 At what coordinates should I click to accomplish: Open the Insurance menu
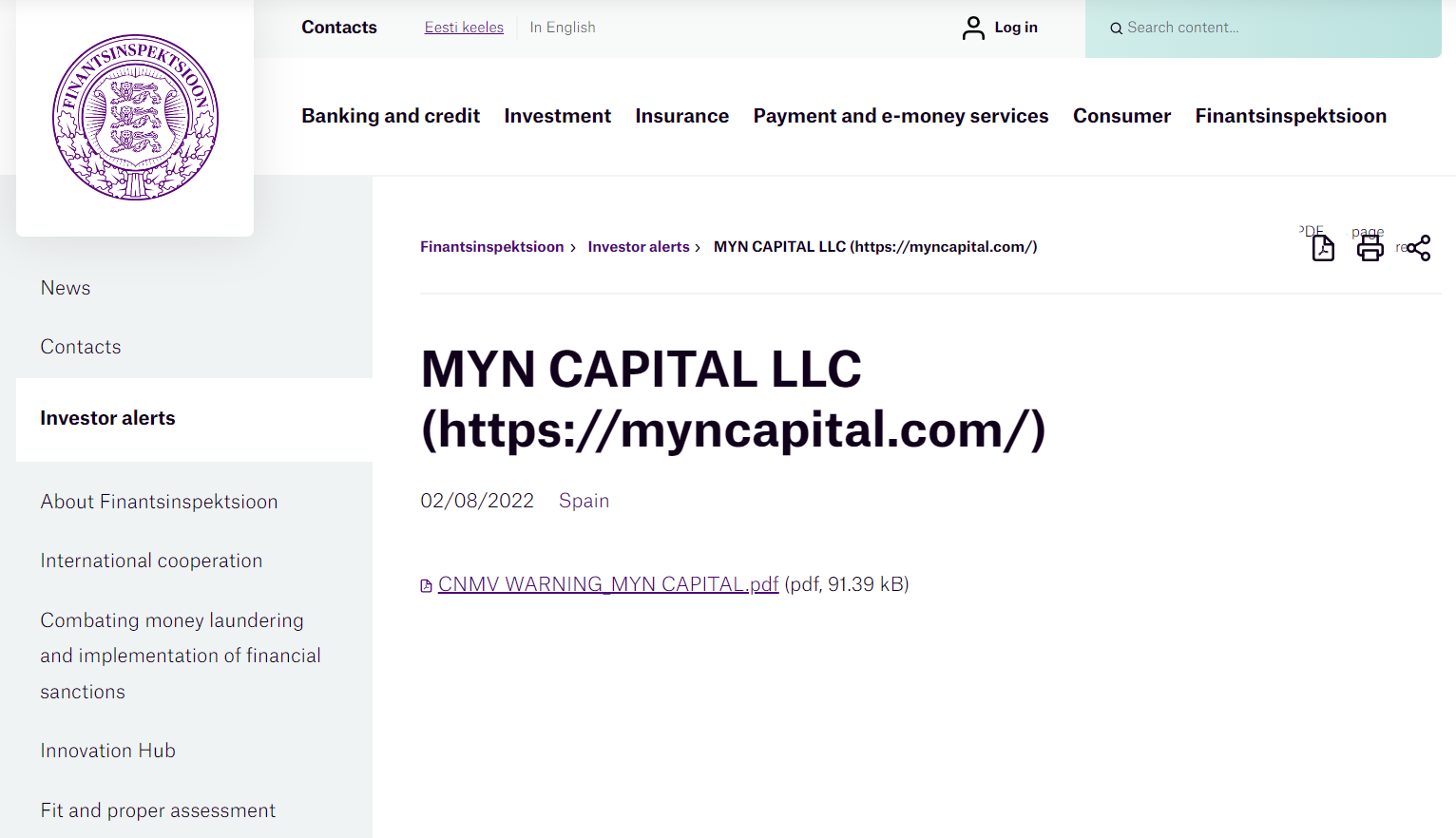coord(681,116)
